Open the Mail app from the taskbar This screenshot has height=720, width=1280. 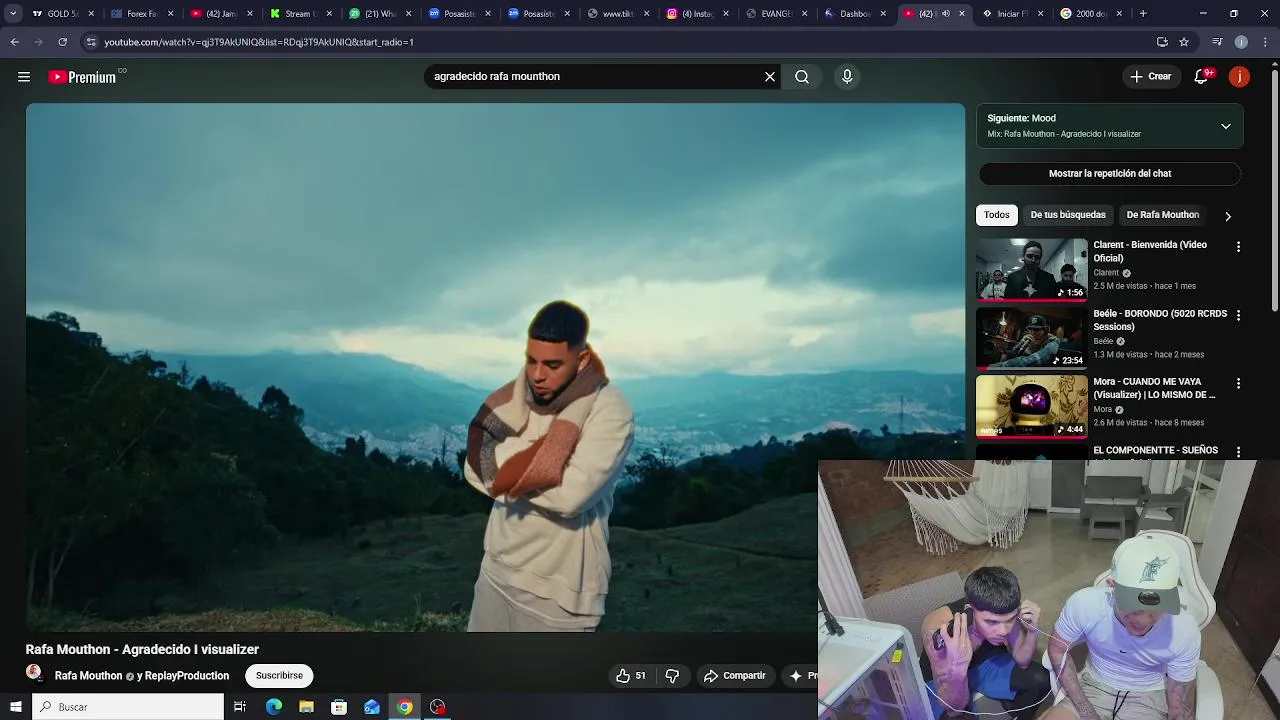(372, 707)
